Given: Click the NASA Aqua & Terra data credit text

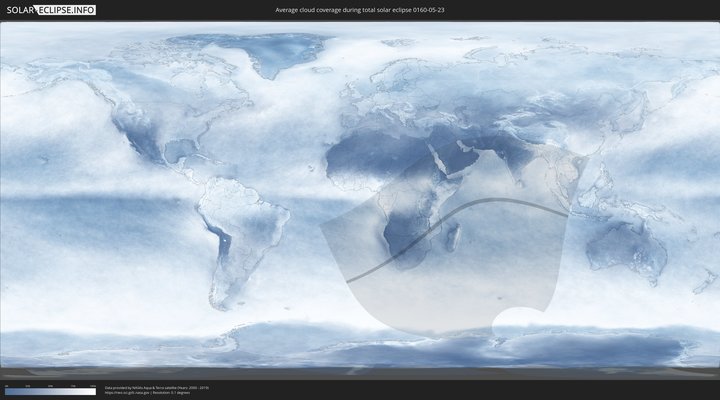Looking at the screenshot, I should (x=157, y=387).
